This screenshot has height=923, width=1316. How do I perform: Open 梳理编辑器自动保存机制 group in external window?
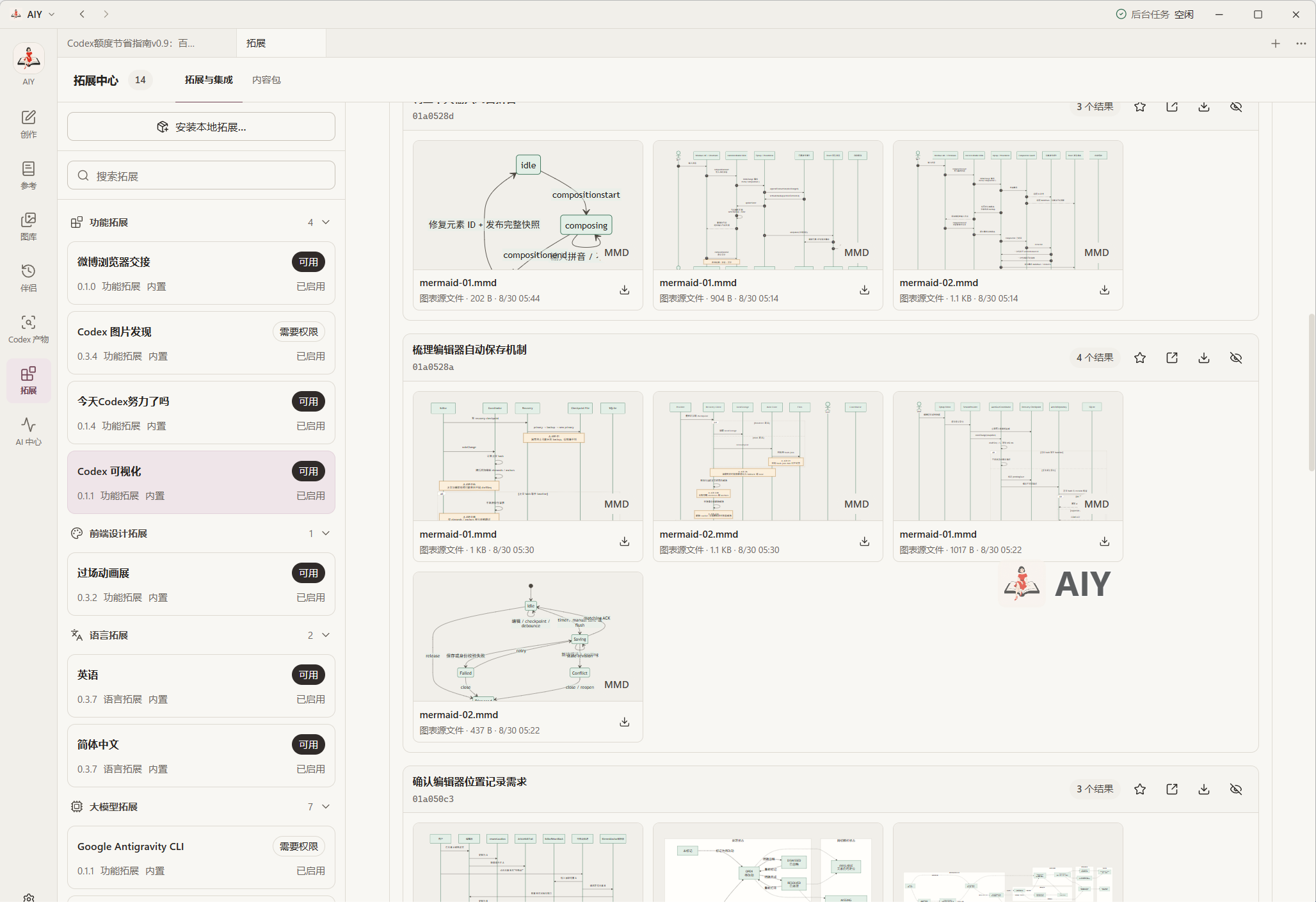1172,358
